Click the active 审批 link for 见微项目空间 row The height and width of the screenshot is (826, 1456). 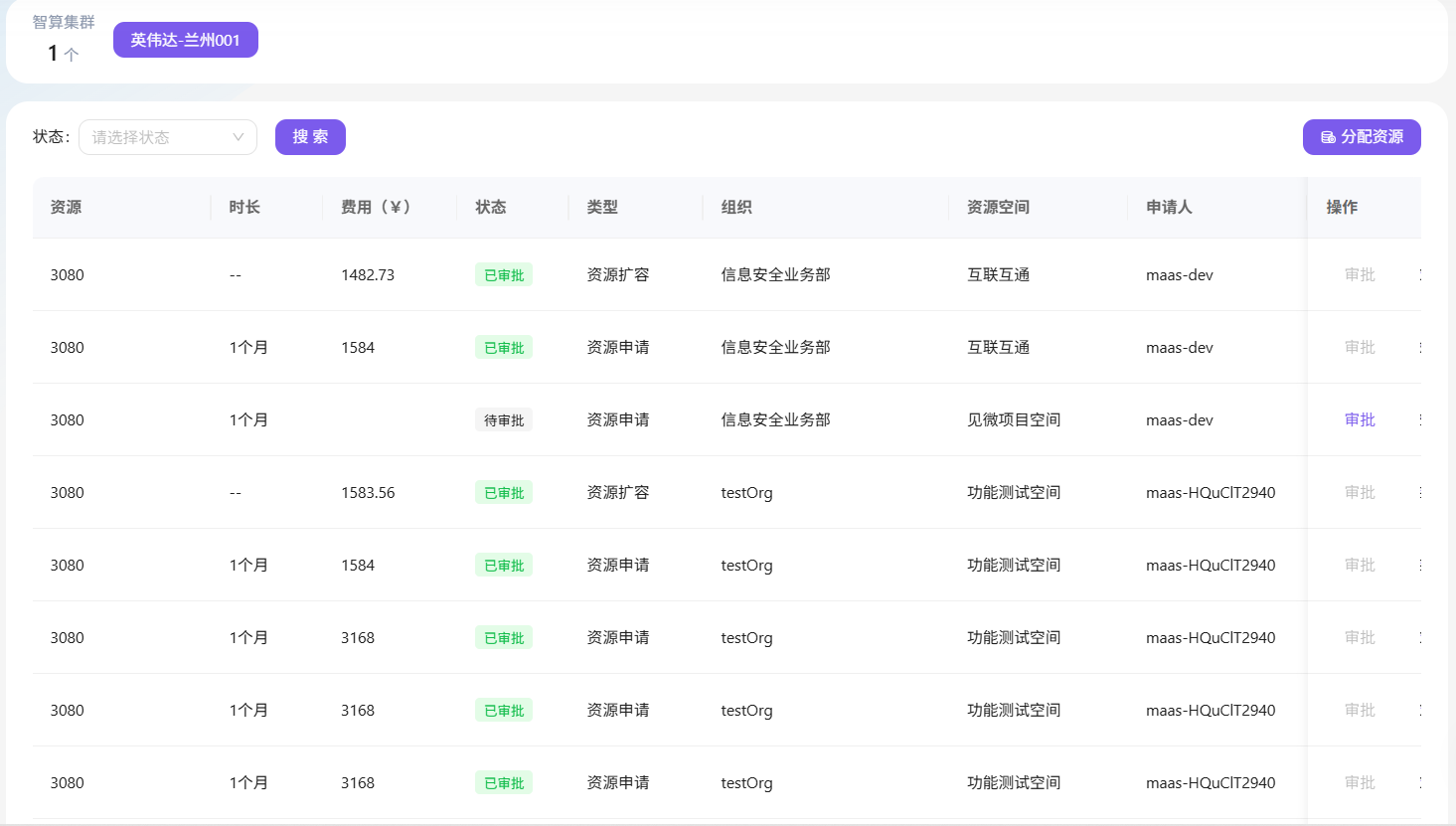coord(1359,419)
